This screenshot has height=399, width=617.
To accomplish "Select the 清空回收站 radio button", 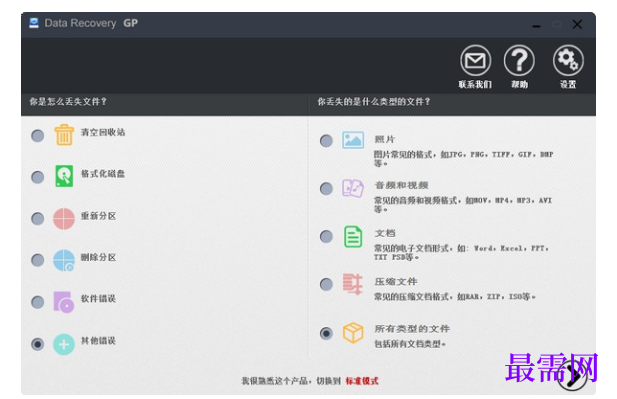I will pos(38,136).
